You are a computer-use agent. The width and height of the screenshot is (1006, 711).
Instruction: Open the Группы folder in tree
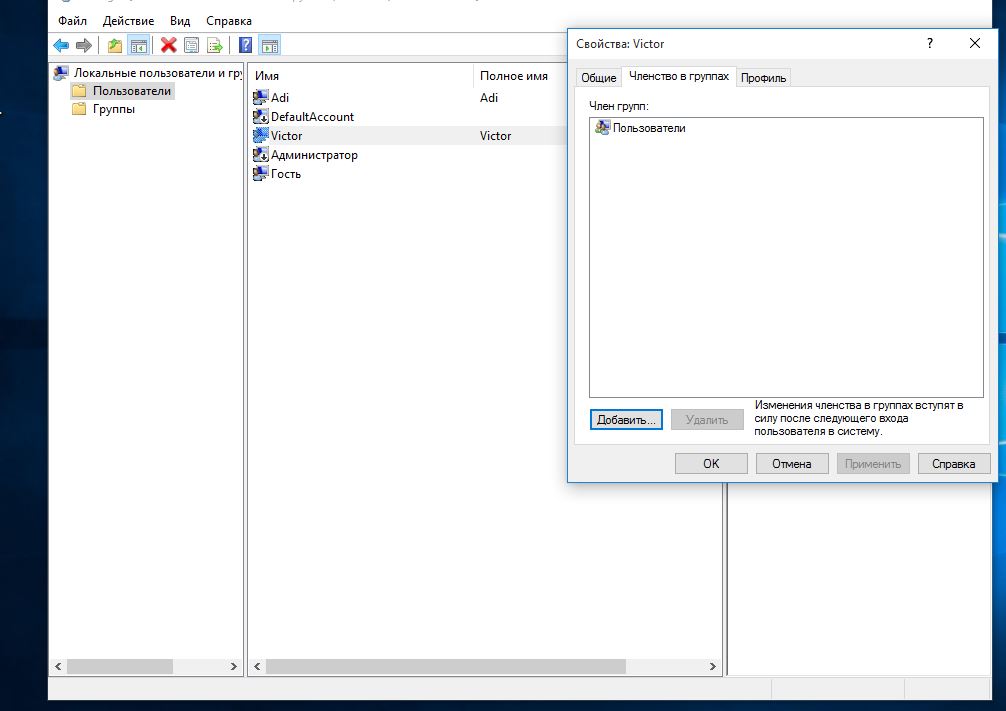click(113, 109)
